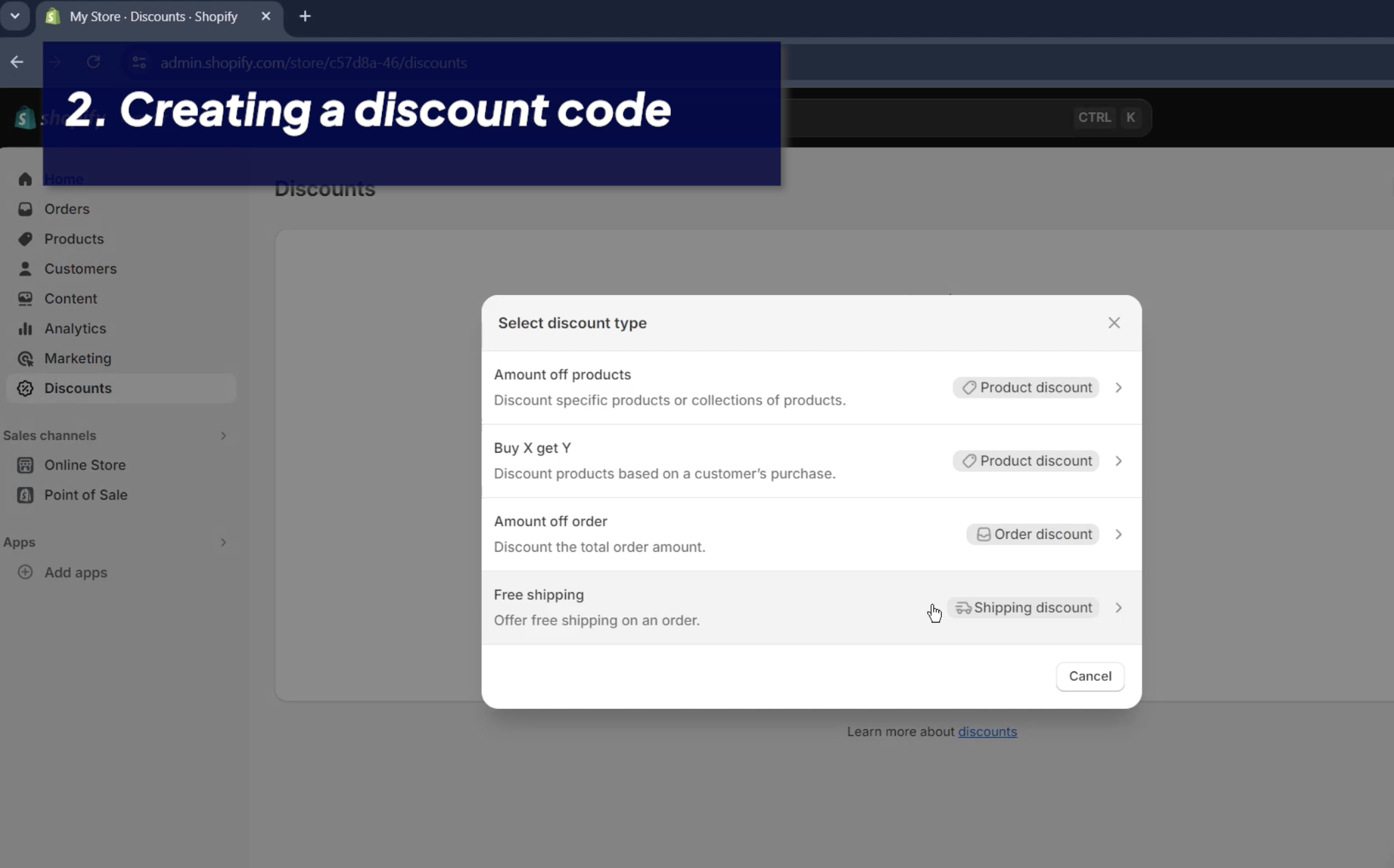This screenshot has height=868, width=1394.
Task: Open the Home menu item
Action: [63, 179]
